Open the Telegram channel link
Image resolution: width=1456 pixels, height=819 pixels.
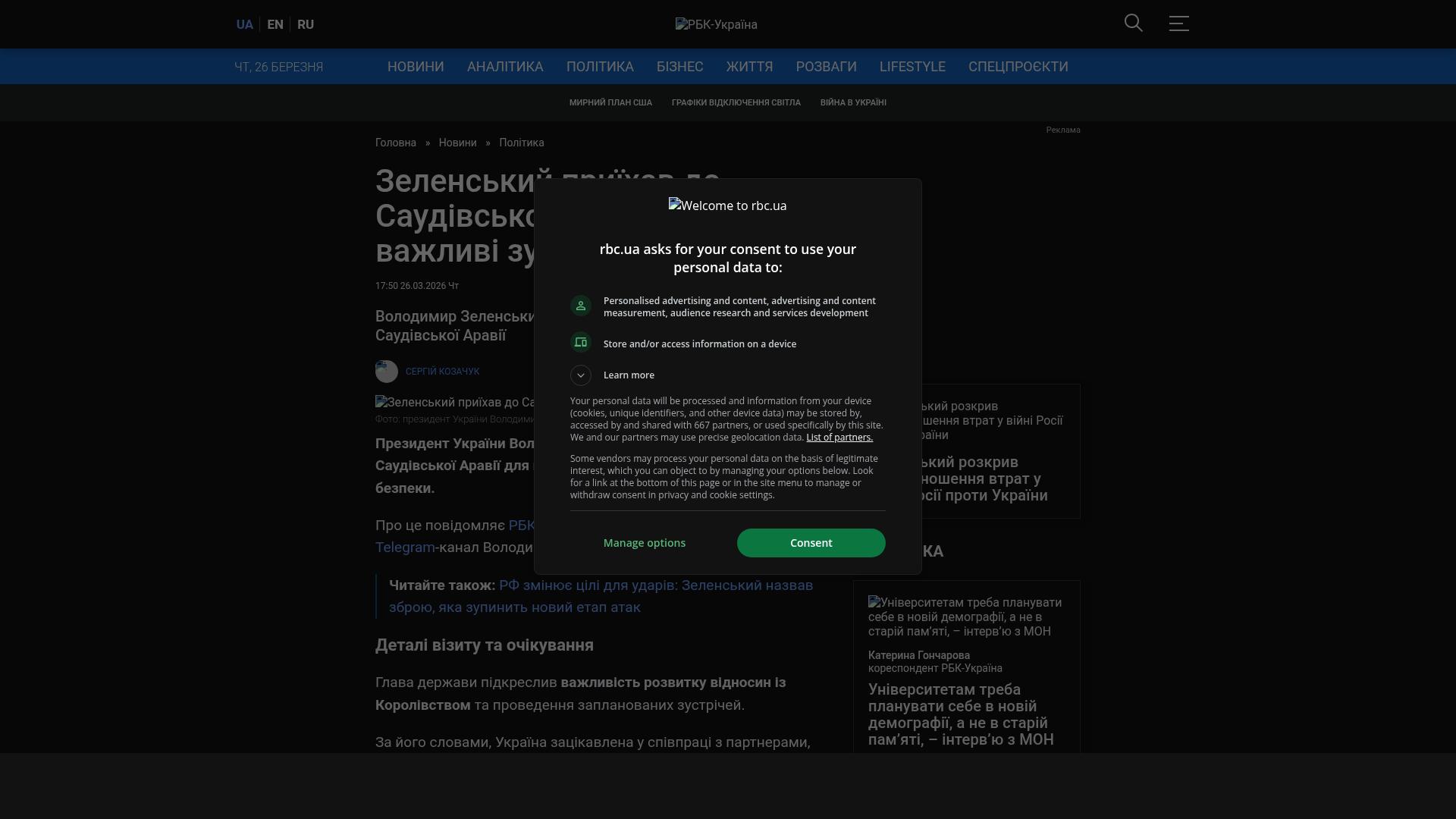405,548
